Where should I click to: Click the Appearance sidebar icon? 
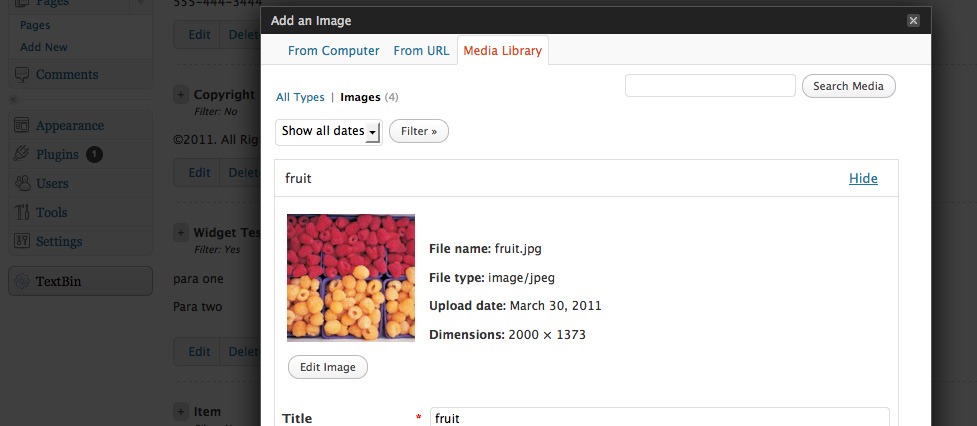point(22,125)
